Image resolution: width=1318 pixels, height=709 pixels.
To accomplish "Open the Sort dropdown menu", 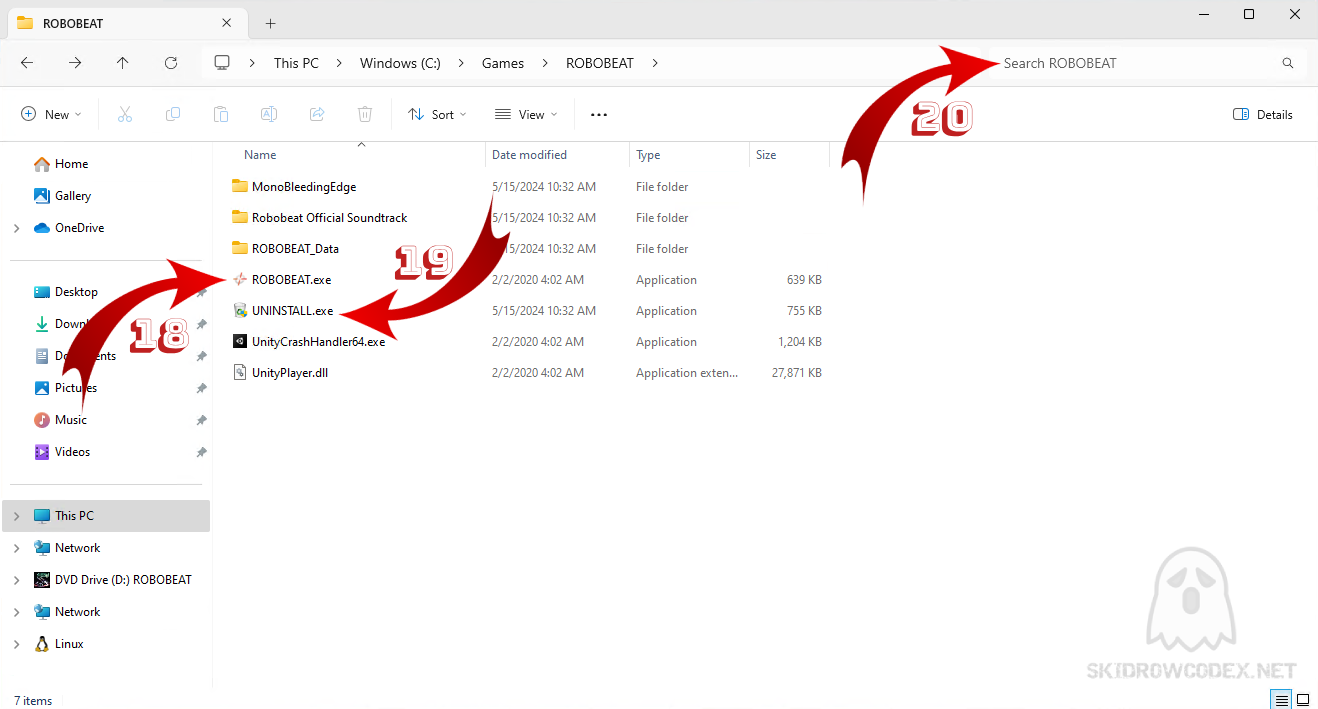I will (437, 115).
